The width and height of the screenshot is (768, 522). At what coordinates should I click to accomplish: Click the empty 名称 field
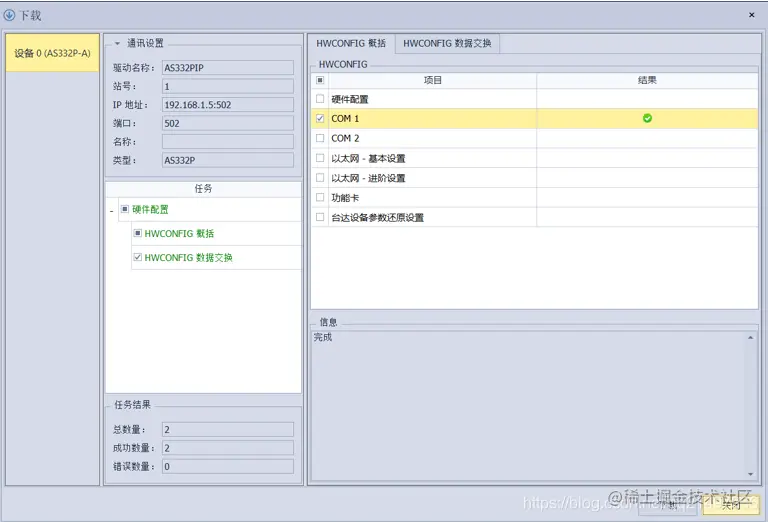click(x=228, y=142)
